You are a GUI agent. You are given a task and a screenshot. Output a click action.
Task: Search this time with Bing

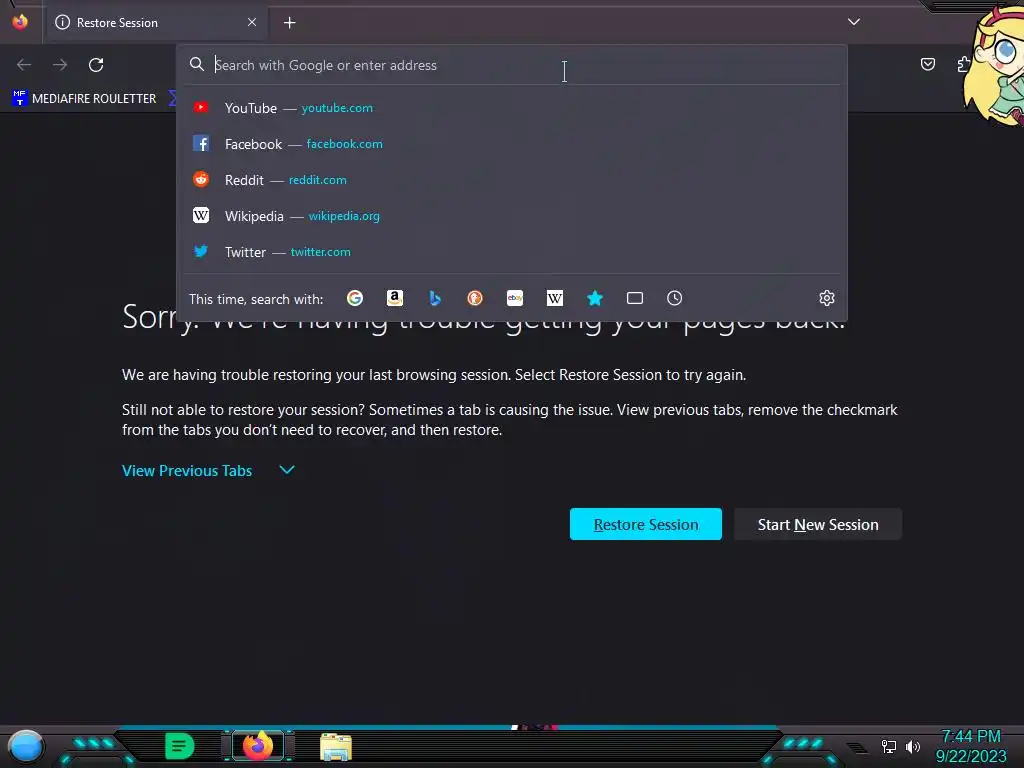click(435, 298)
